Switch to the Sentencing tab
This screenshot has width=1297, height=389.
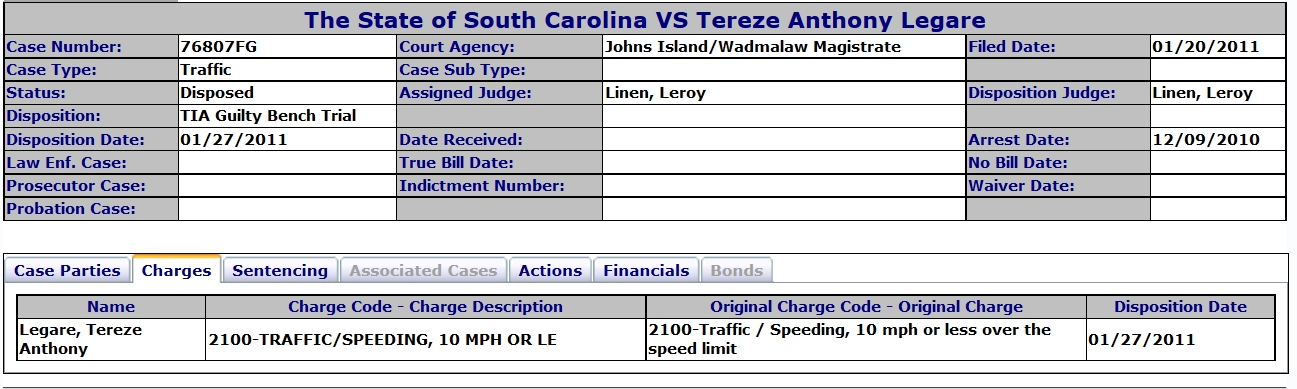pyautogui.click(x=280, y=270)
